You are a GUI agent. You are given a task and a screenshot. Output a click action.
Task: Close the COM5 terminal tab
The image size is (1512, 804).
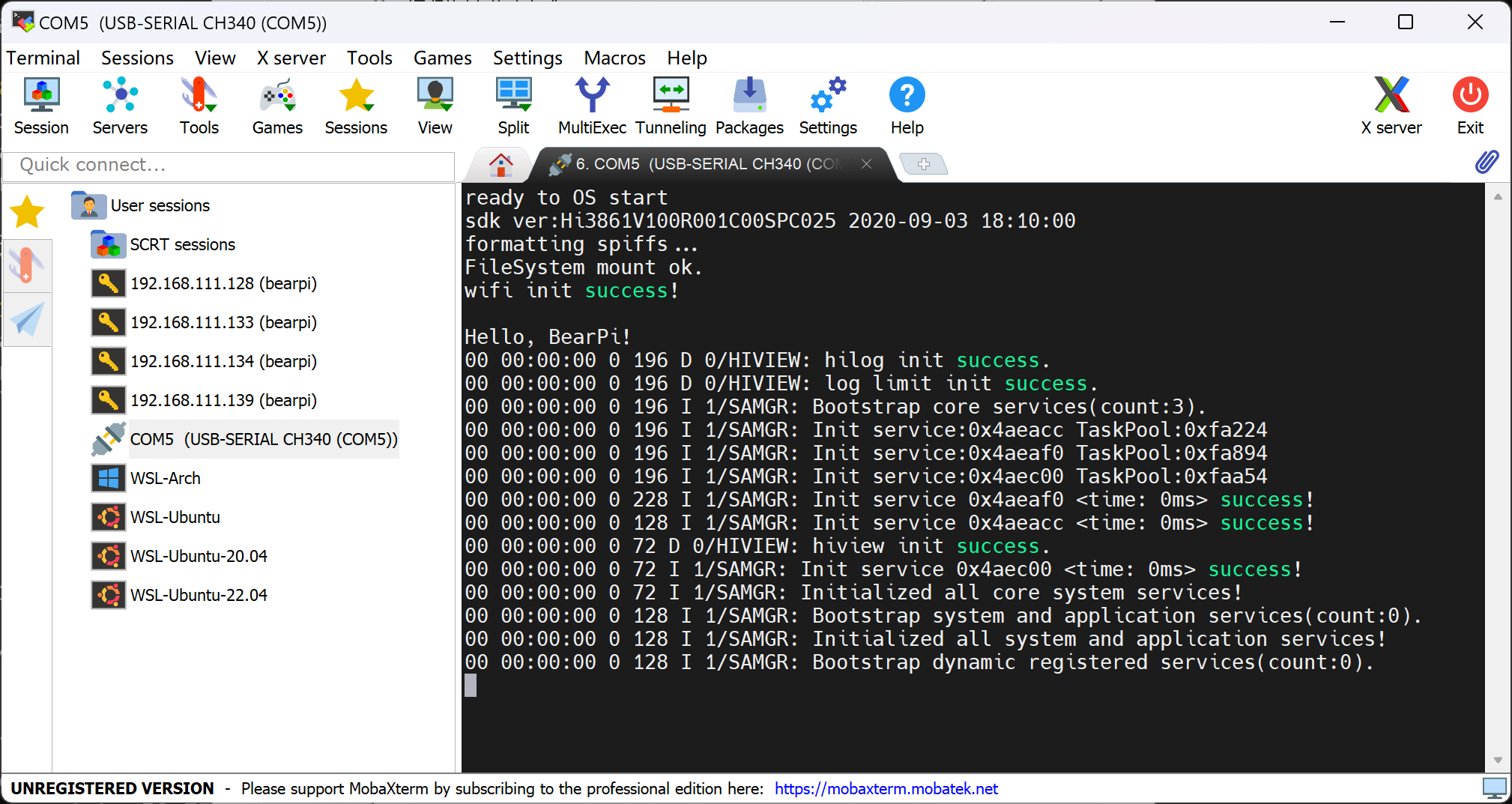(x=866, y=164)
